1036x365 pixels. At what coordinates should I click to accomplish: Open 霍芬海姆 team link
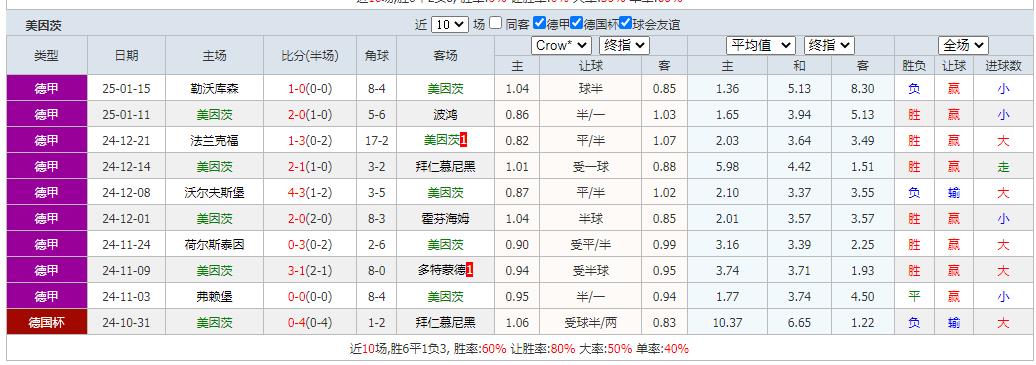tap(445, 219)
